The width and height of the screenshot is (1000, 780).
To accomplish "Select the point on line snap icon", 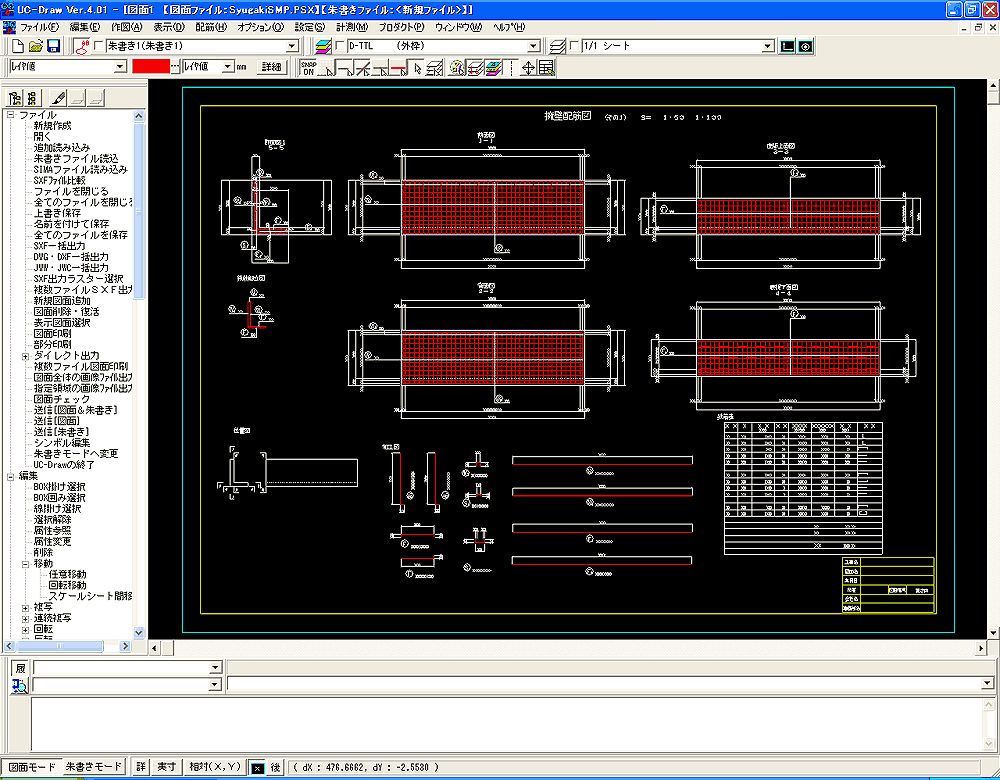I will click(381, 68).
